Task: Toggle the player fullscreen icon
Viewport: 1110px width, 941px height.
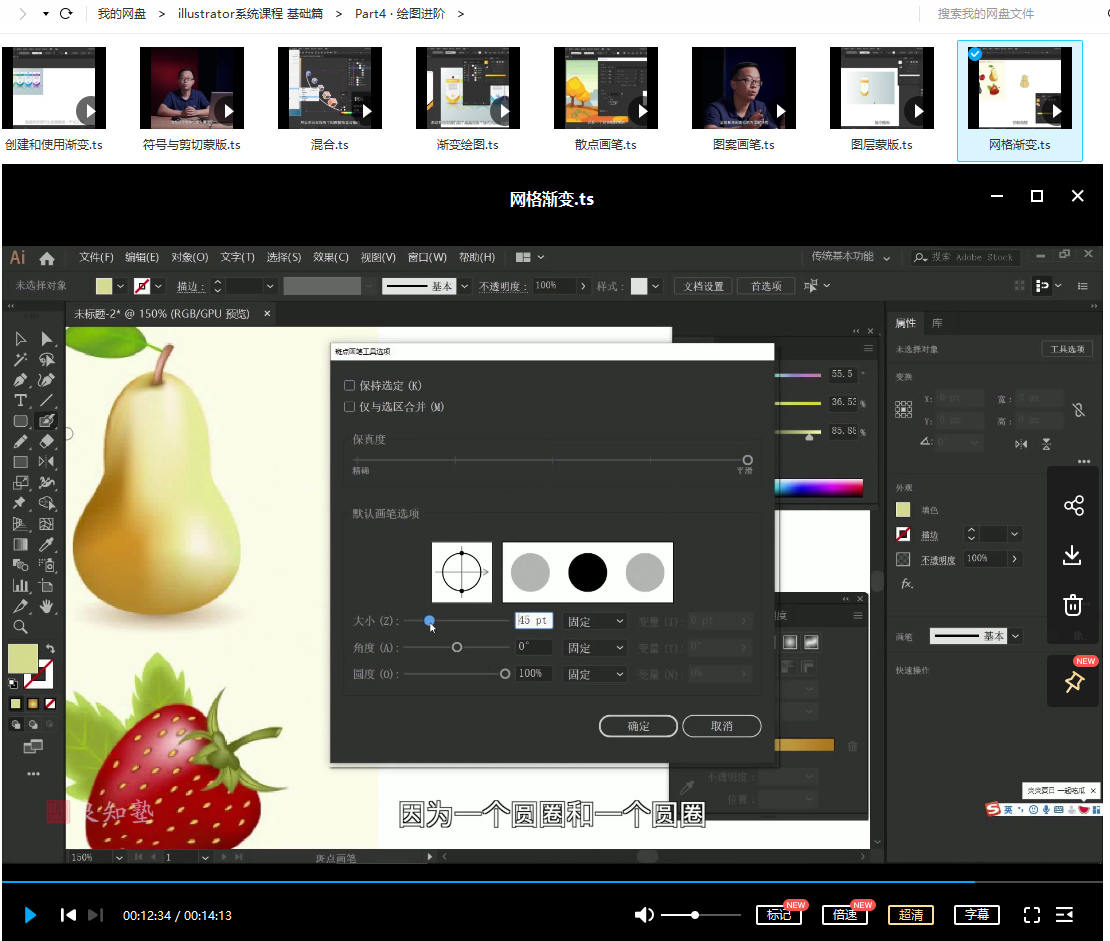Action: tap(1032, 915)
